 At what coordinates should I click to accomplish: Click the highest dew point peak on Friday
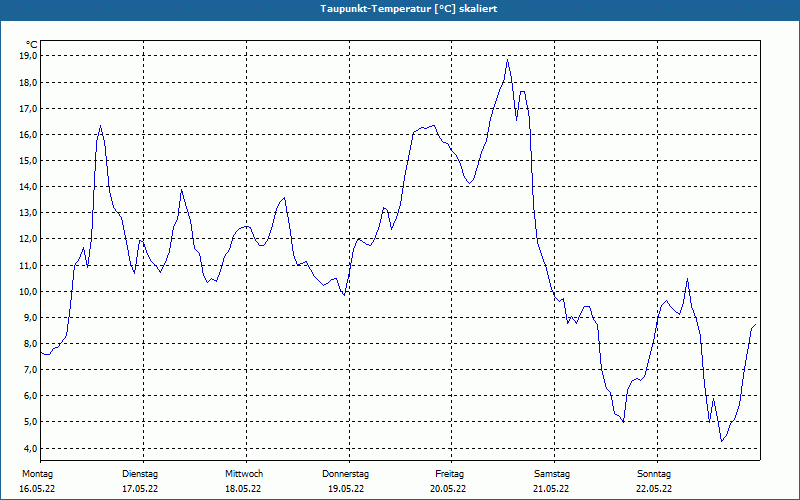(x=508, y=60)
